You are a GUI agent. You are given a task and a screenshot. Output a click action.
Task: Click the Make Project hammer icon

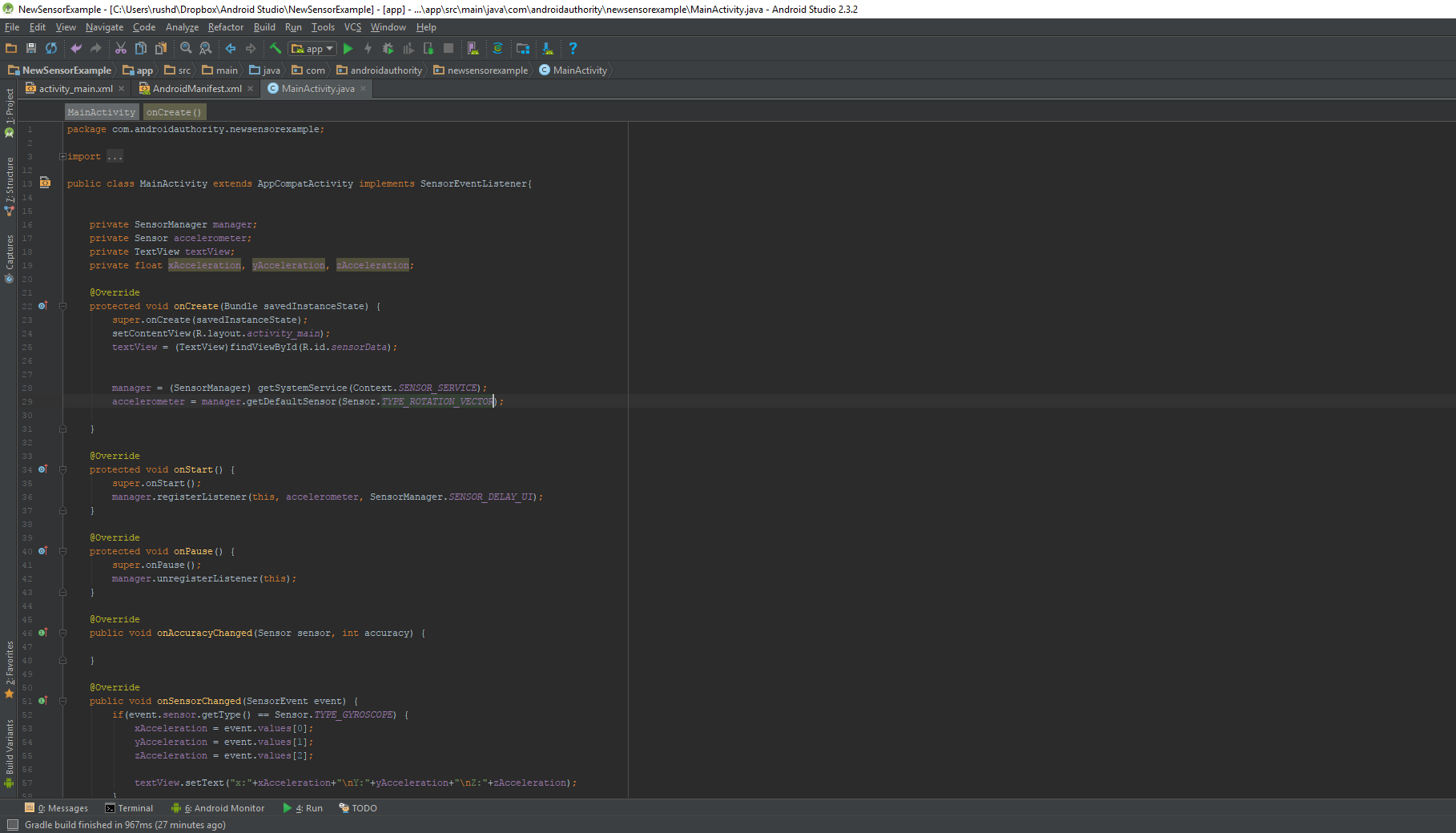tap(276, 49)
